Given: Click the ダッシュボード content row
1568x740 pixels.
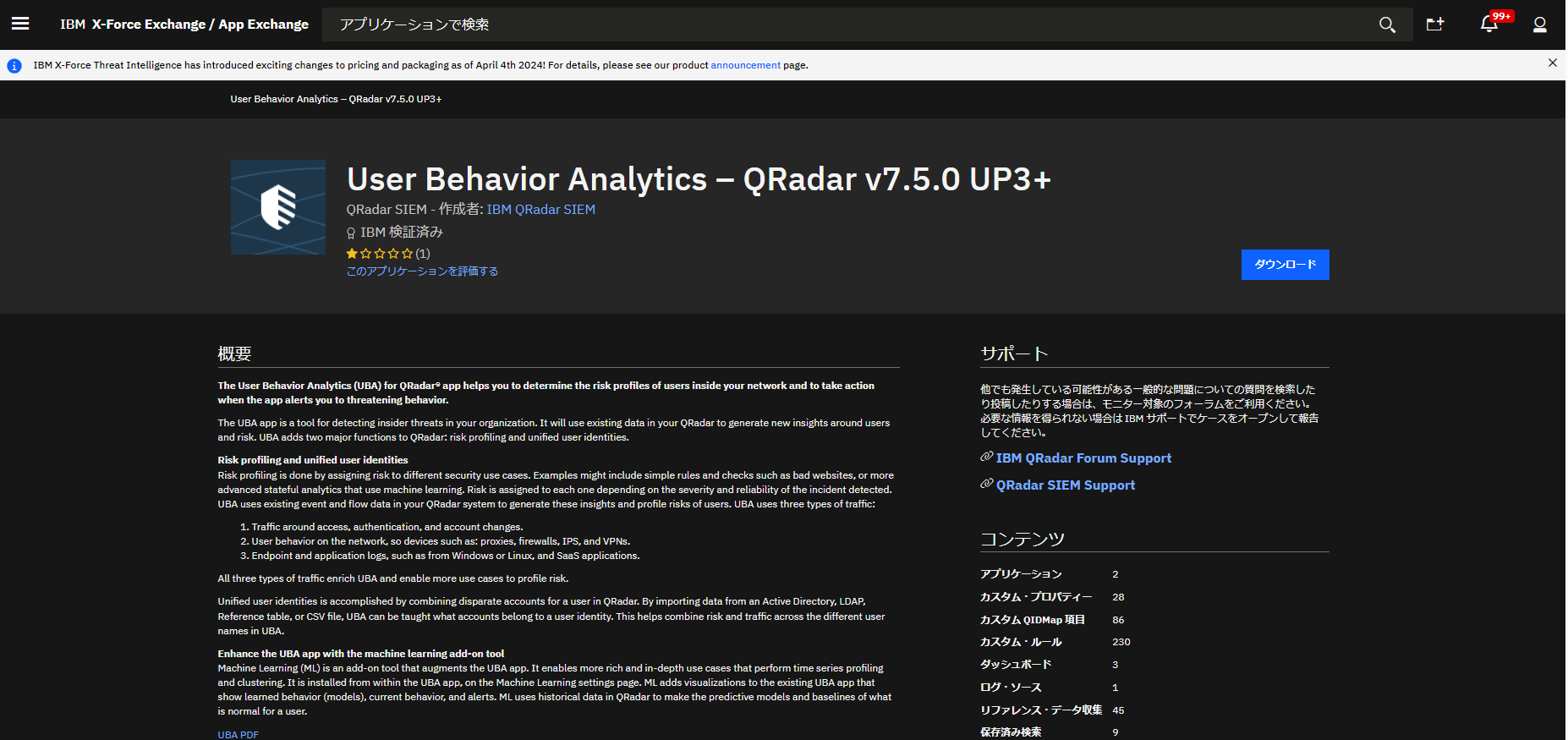Looking at the screenshot, I should 1154,665.
